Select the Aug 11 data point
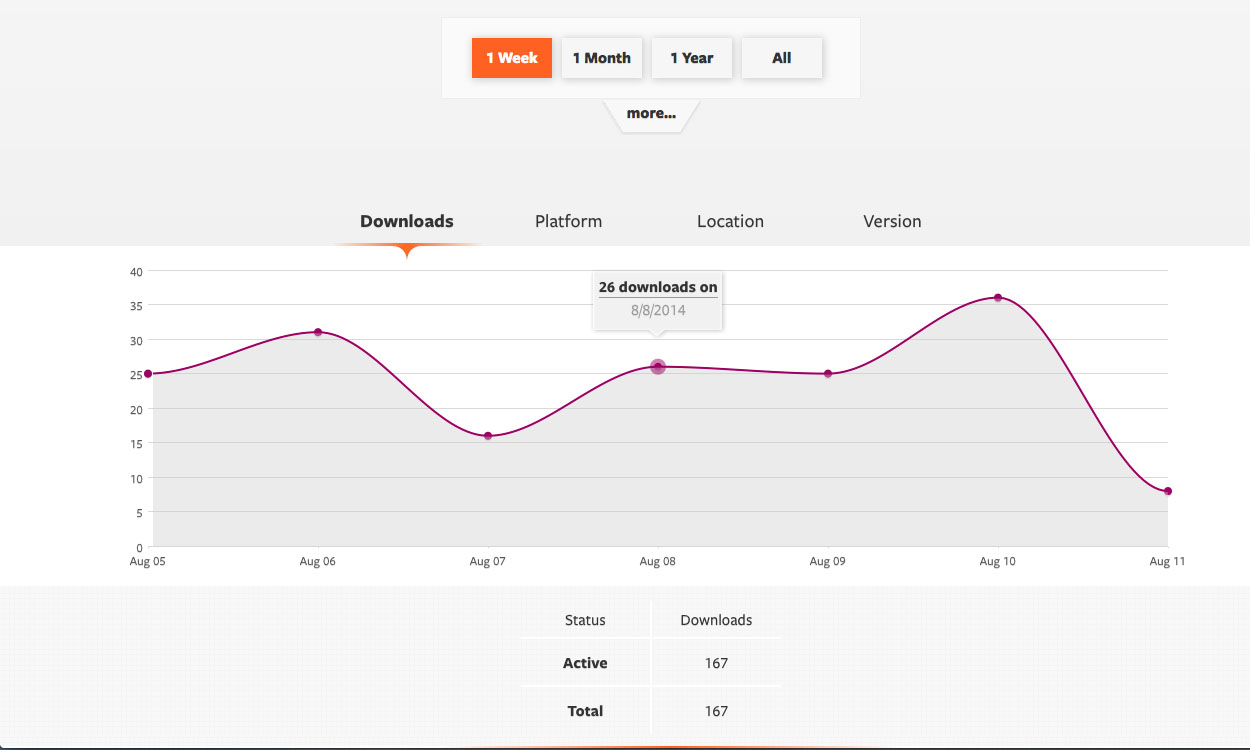Viewport: 1250px width, 750px height. 1167,491
